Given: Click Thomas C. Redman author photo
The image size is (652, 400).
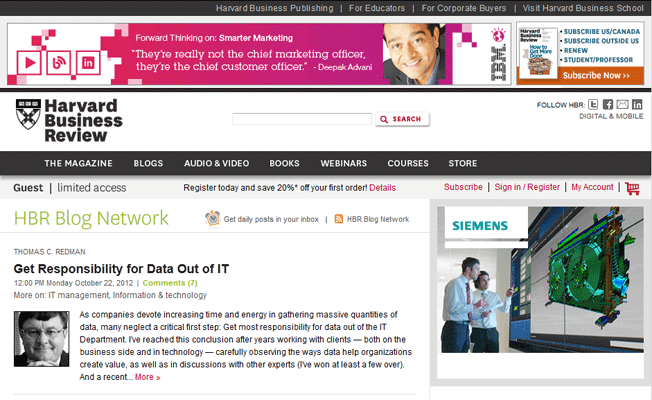Looking at the screenshot, I should (x=42, y=339).
